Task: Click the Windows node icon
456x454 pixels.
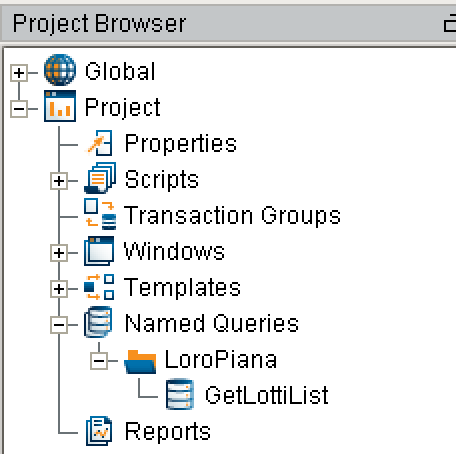Action: tap(99, 251)
